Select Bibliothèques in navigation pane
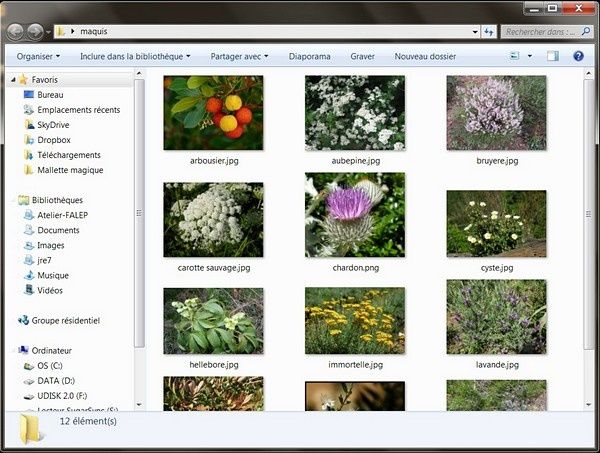The image size is (600, 453). (x=57, y=200)
